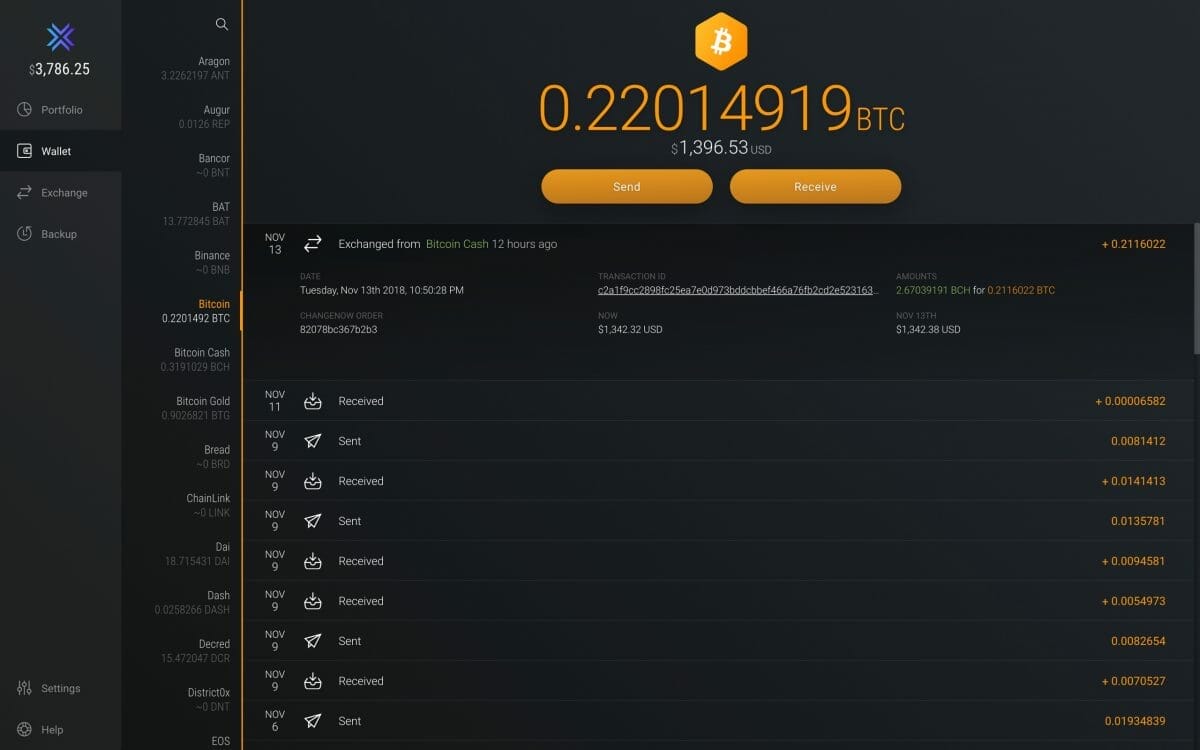Open the transaction ID link
Viewport: 1200px width, 750px height.
737,289
